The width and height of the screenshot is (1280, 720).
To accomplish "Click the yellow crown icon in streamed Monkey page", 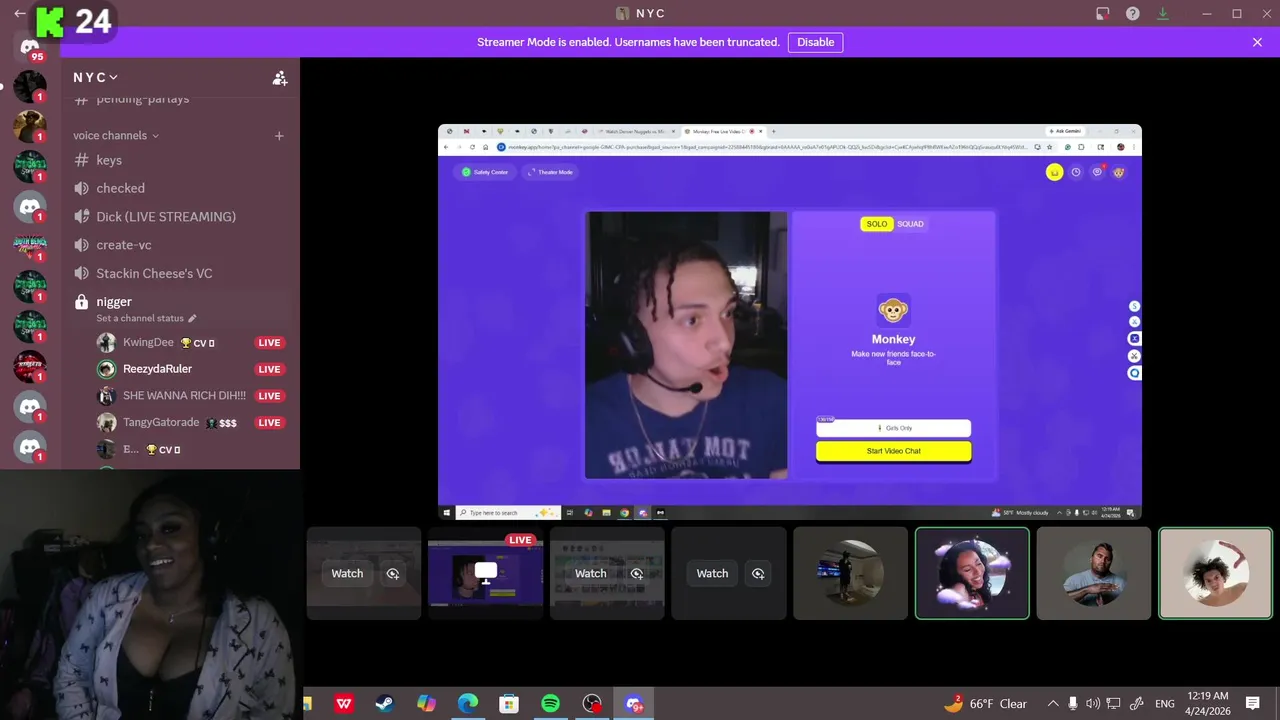I will pyautogui.click(x=1054, y=172).
